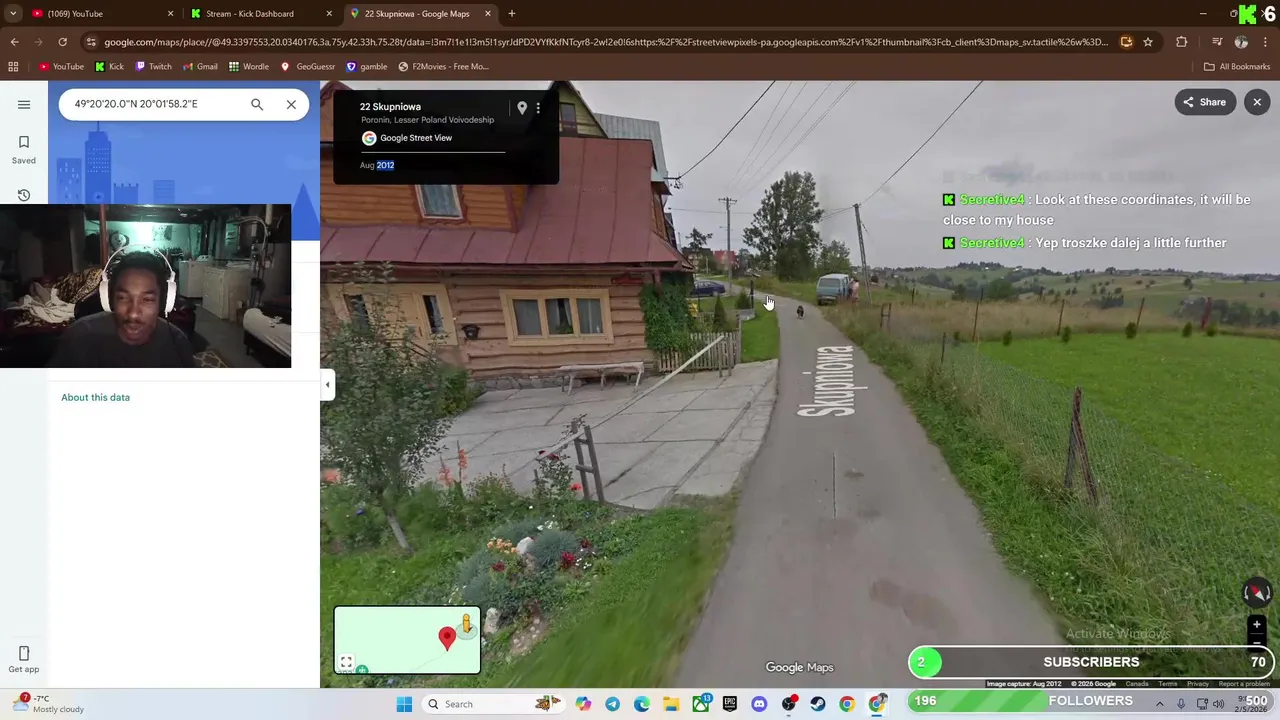This screenshot has height=720, width=1280.
Task: Expand the minimap with fullscreen icon
Action: click(x=346, y=662)
